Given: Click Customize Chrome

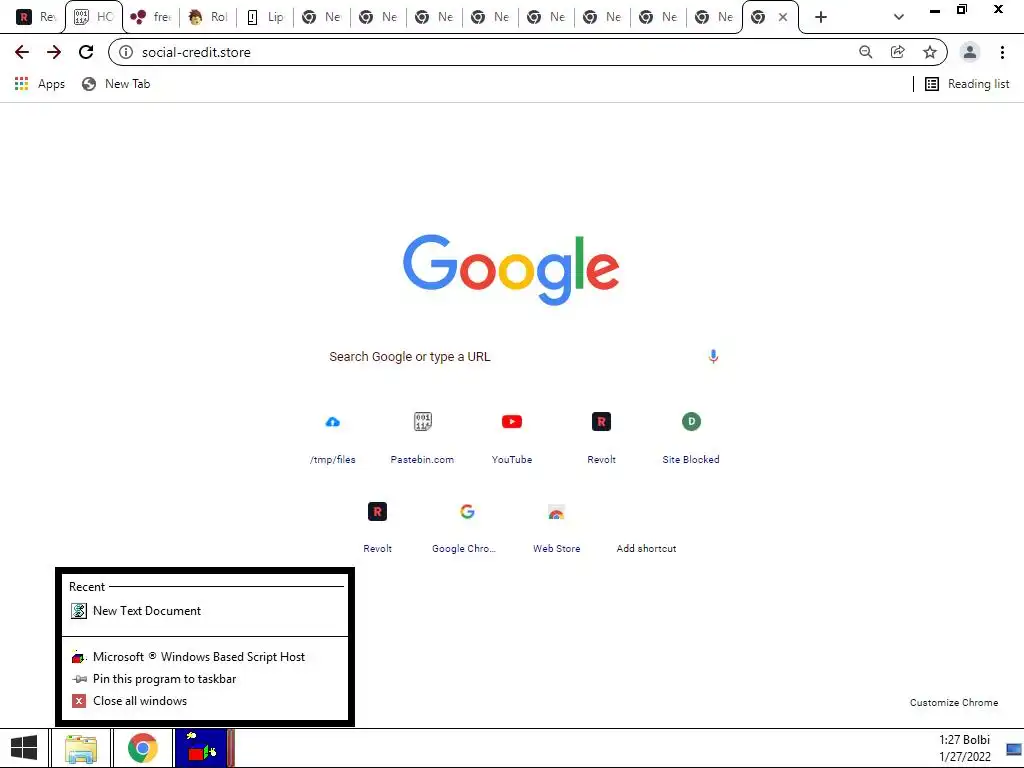Looking at the screenshot, I should pos(953,703).
